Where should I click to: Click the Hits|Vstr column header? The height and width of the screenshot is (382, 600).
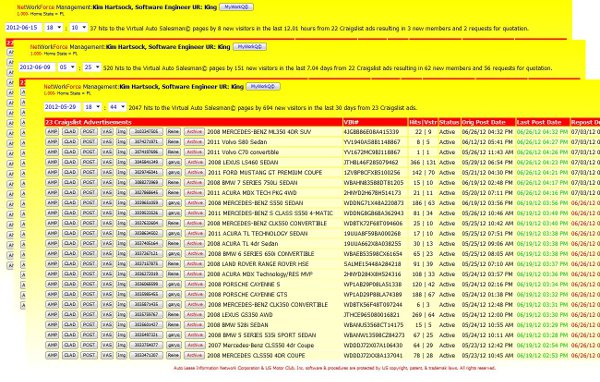(x=423, y=122)
